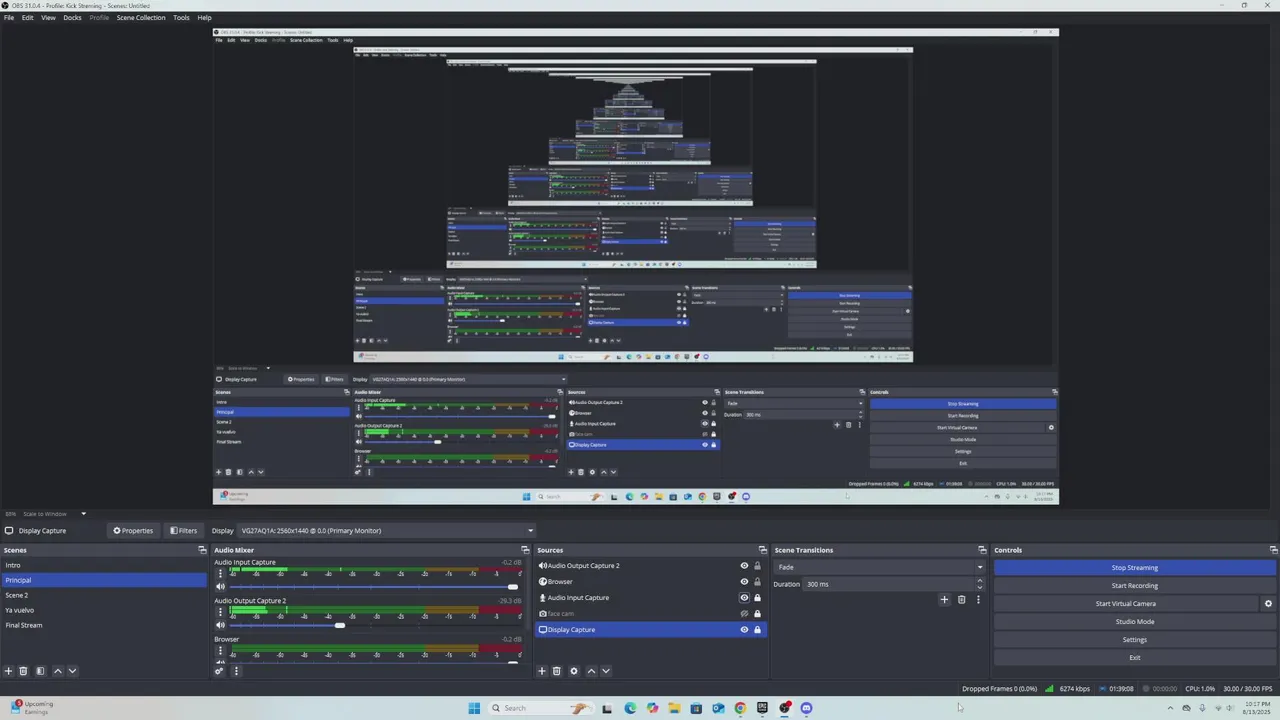Image resolution: width=1280 pixels, height=720 pixels.
Task: Open Settings from Controls panel
Action: [x=1134, y=640]
